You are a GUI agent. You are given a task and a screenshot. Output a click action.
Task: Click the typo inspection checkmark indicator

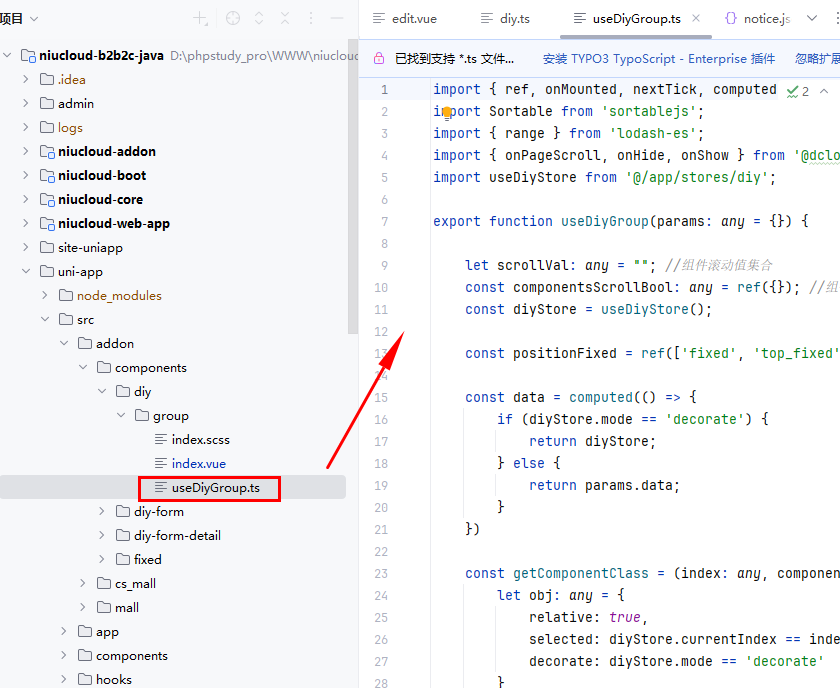point(797,90)
